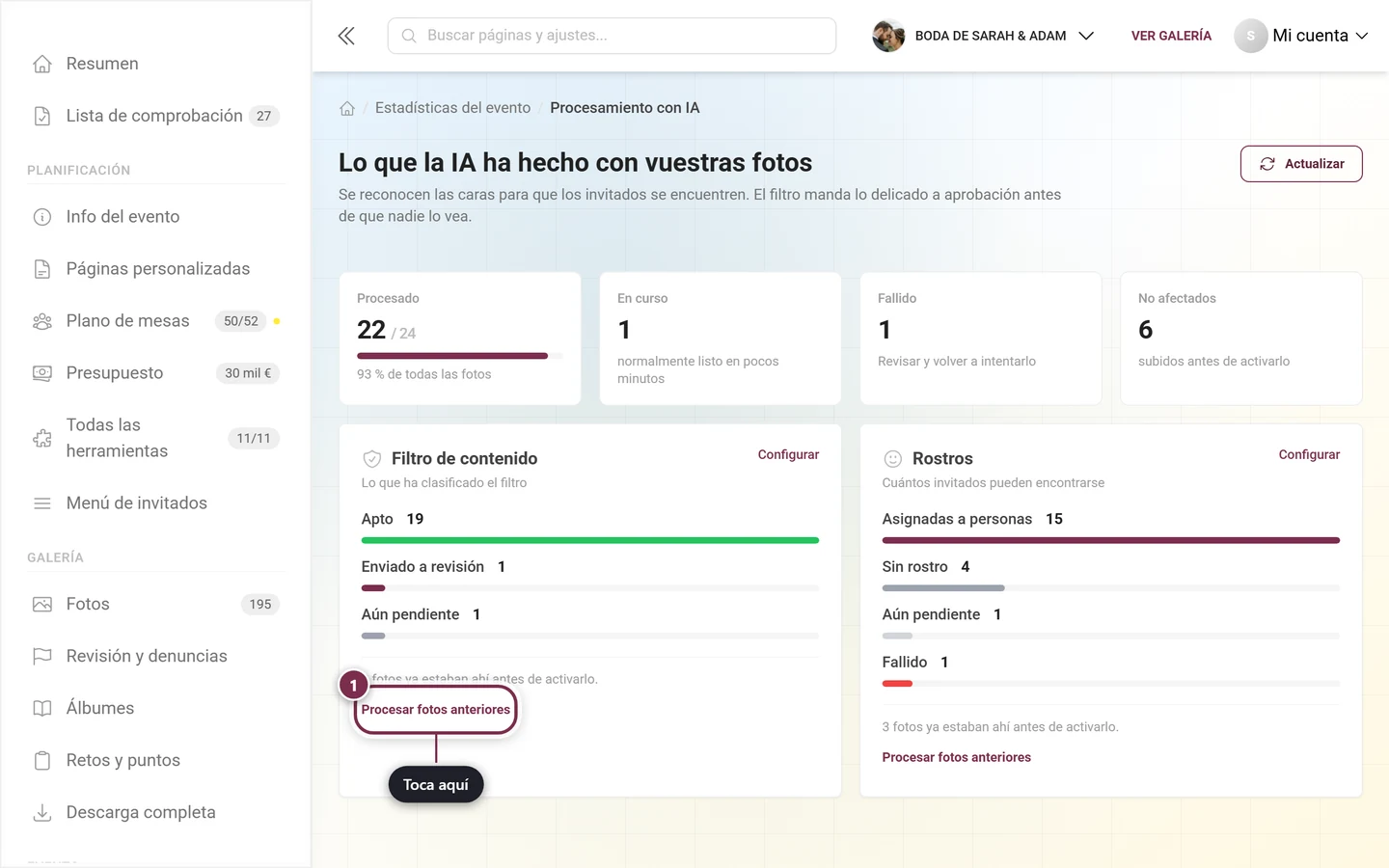This screenshot has height=868, width=1389.
Task: Click the Resumen home icon in sidebar
Action: point(42,64)
